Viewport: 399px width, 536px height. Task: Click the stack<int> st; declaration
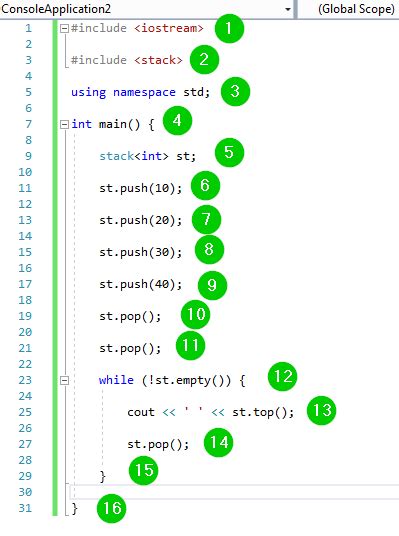pyautogui.click(x=148, y=156)
